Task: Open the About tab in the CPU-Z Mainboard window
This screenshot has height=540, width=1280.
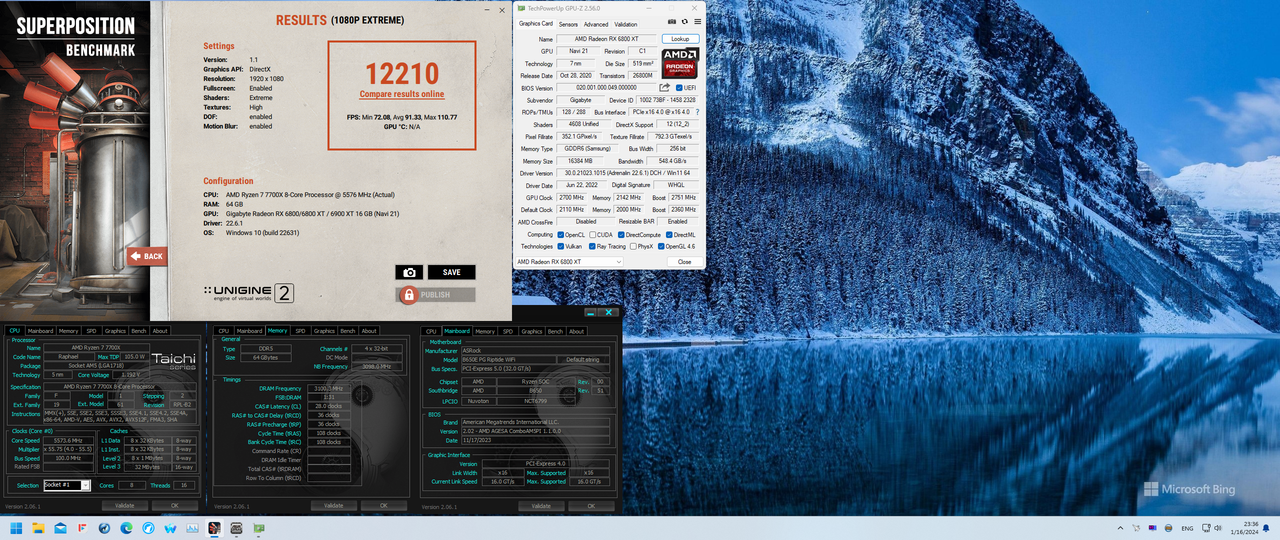Action: click(x=578, y=331)
